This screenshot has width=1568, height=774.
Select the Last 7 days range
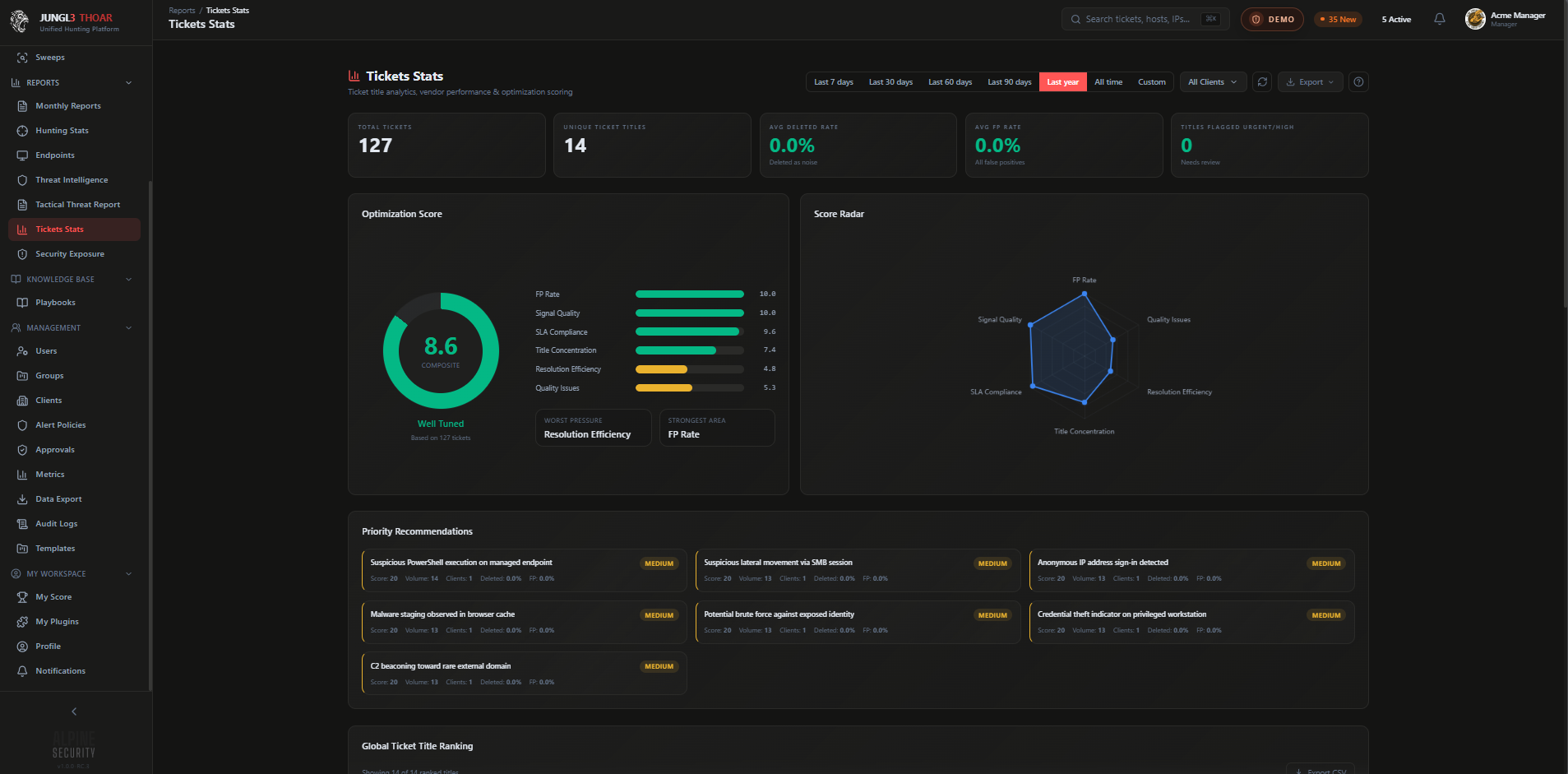[x=834, y=82]
